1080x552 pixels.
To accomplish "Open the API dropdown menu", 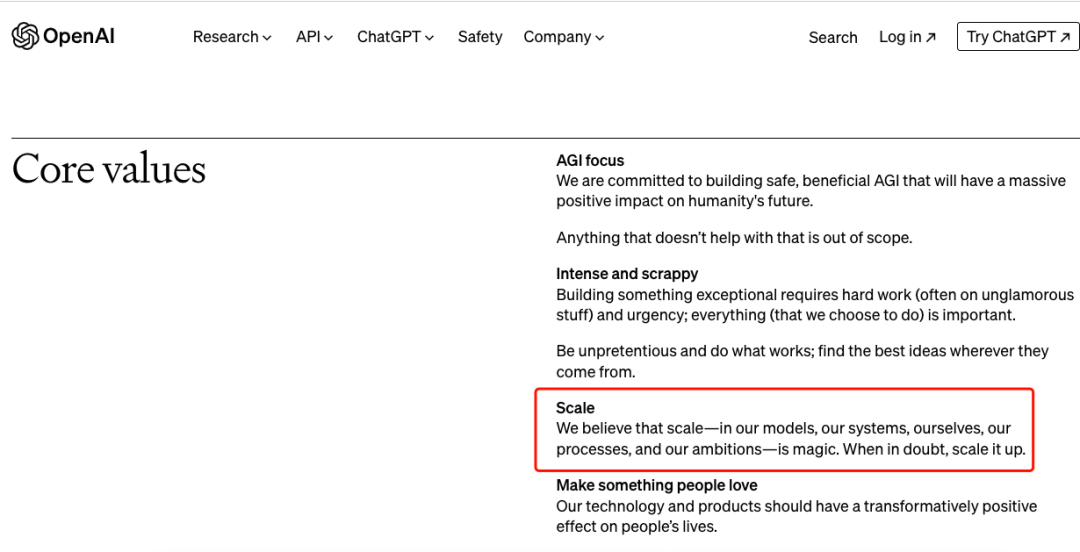I will click(314, 37).
